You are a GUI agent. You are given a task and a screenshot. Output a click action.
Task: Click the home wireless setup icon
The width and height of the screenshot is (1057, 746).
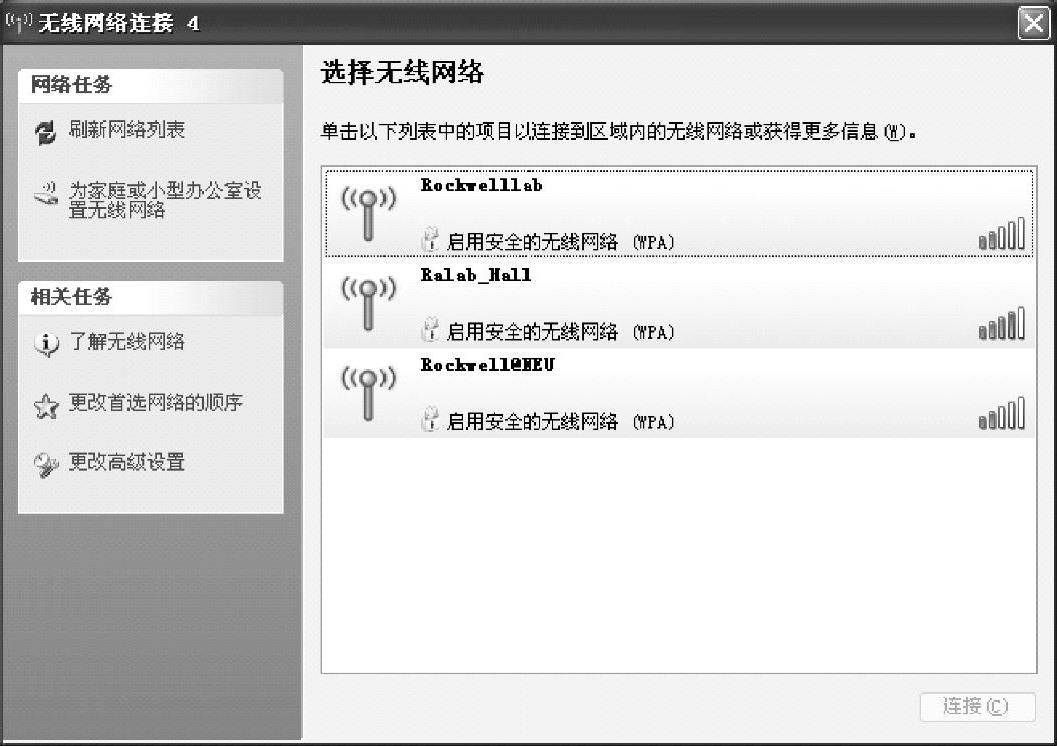[x=46, y=195]
